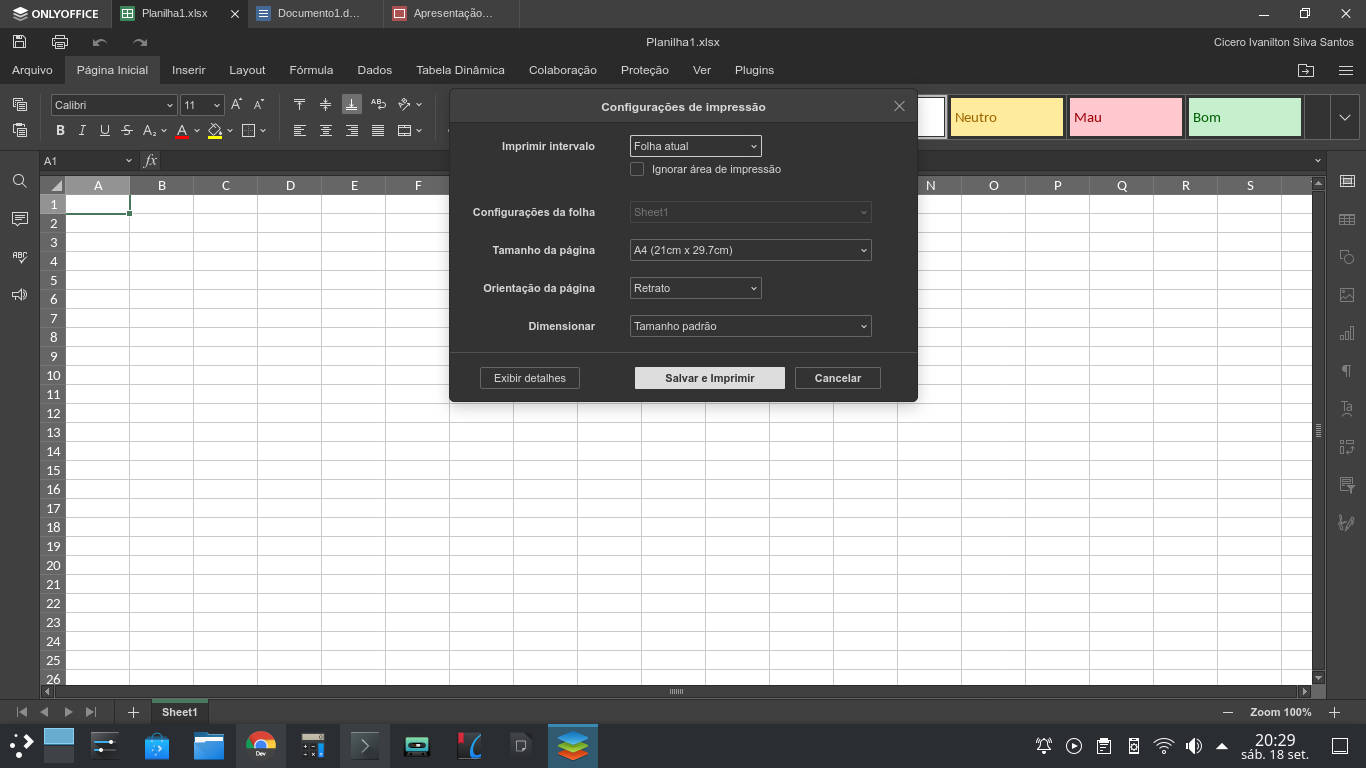
Task: Open Chart settings in the right sidebar
Action: point(1347,331)
